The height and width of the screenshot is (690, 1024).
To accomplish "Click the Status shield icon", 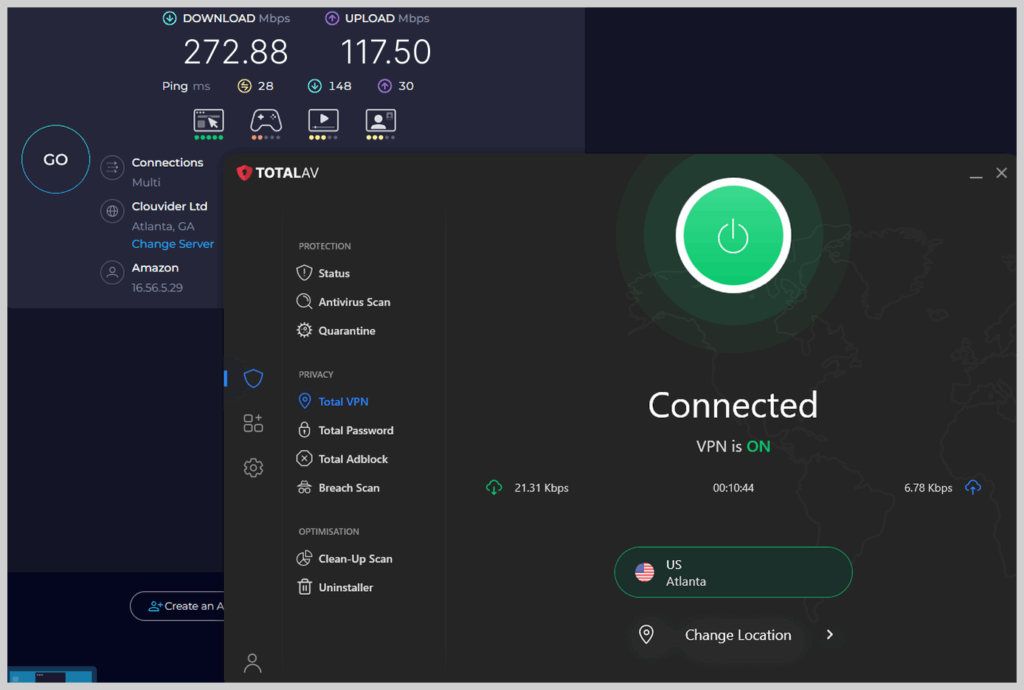I will (x=304, y=273).
